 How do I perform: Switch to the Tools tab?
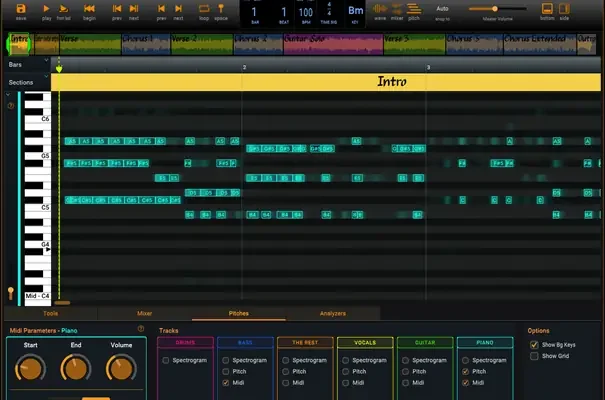50,313
